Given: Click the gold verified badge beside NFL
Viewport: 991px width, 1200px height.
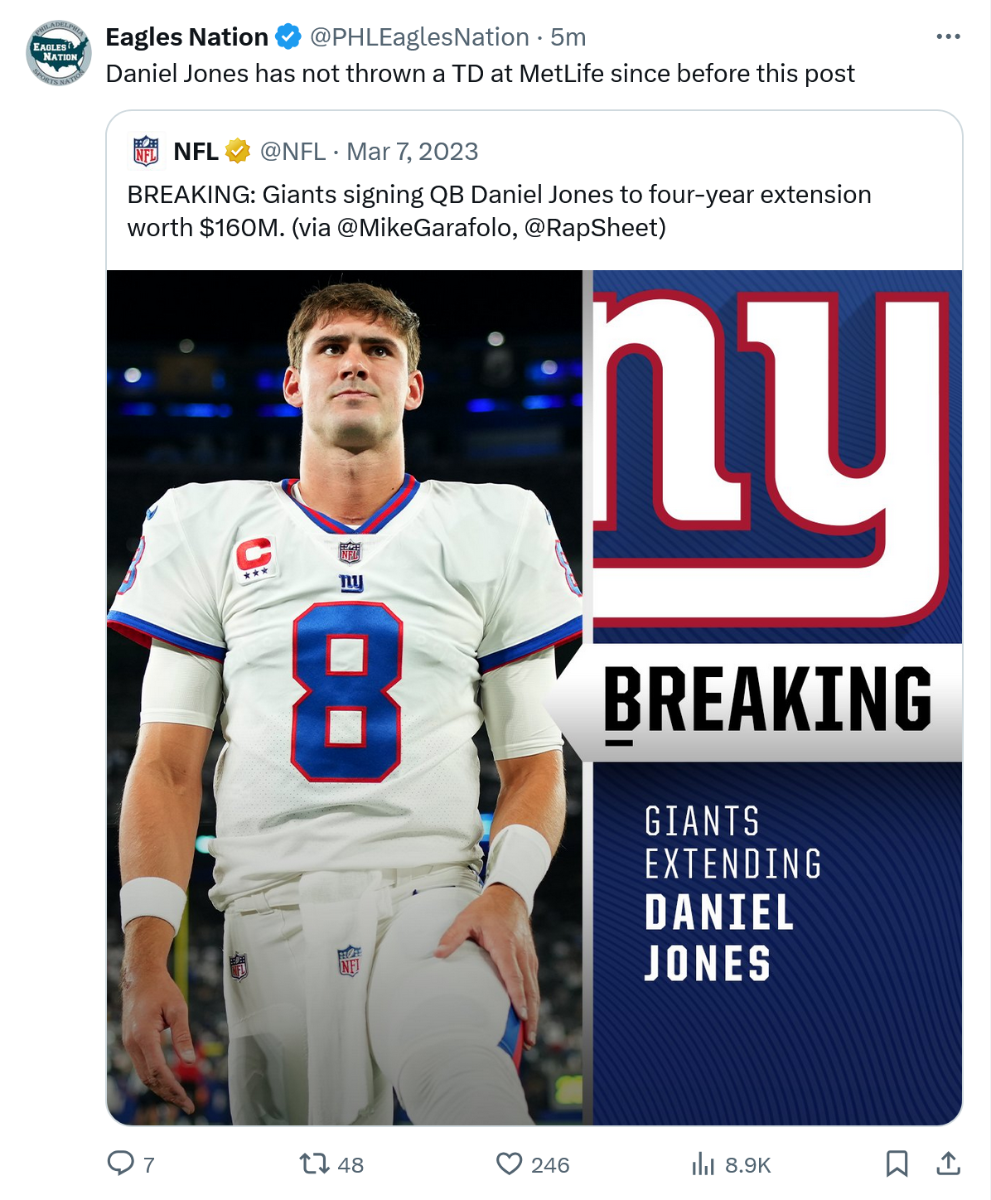Looking at the screenshot, I should click(x=237, y=151).
